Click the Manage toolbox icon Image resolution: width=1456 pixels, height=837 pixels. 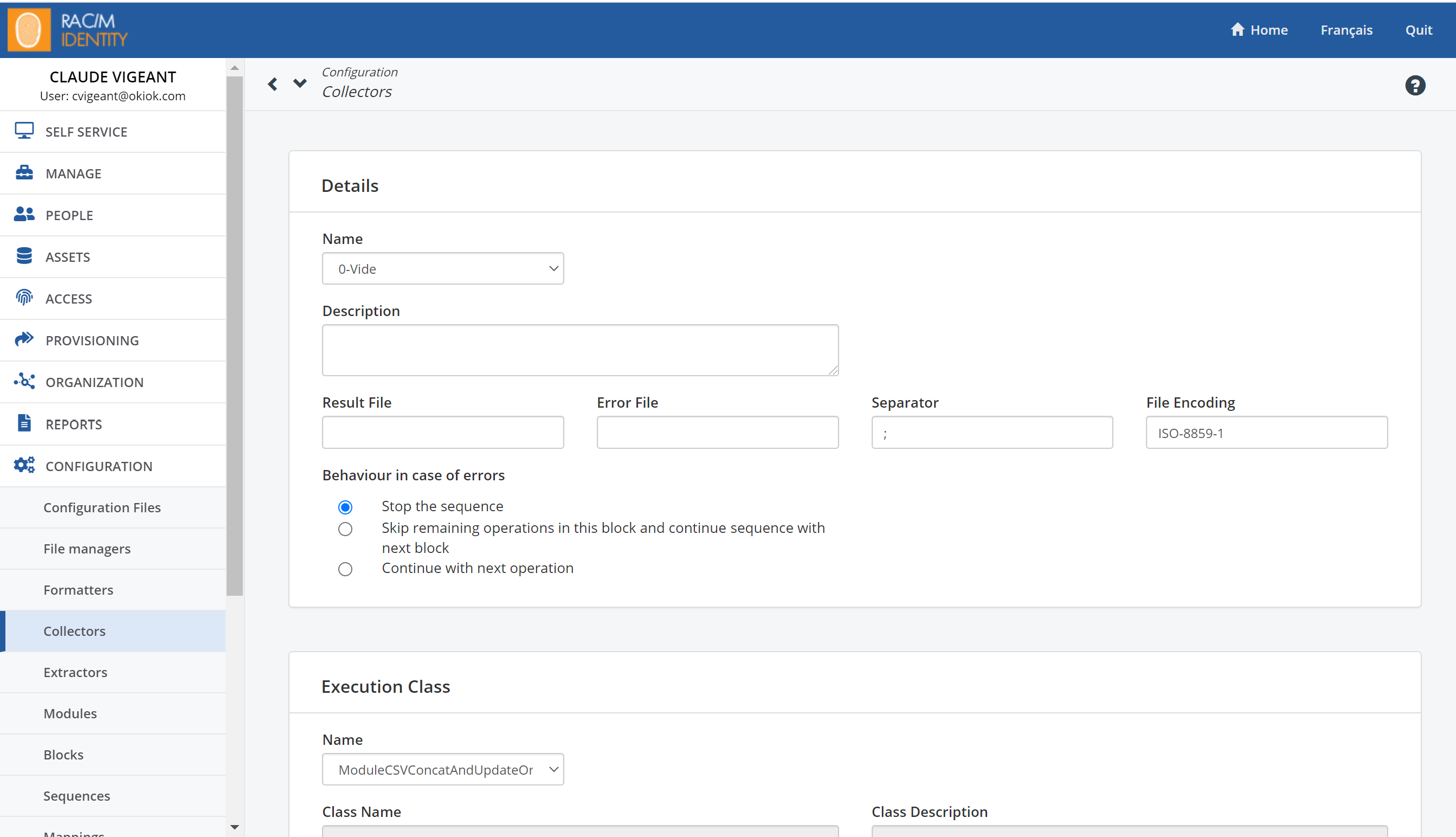pos(24,172)
